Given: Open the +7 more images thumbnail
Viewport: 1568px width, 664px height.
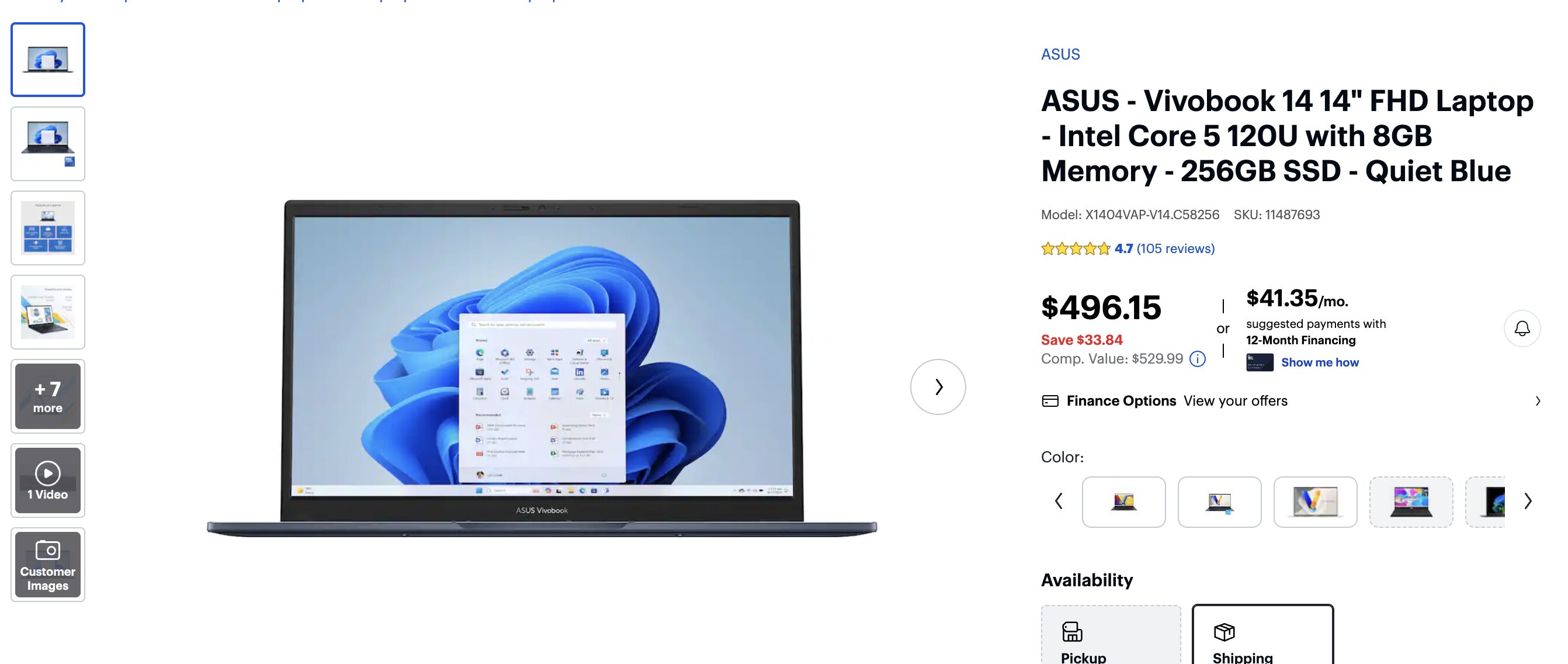Looking at the screenshot, I should click(x=47, y=396).
